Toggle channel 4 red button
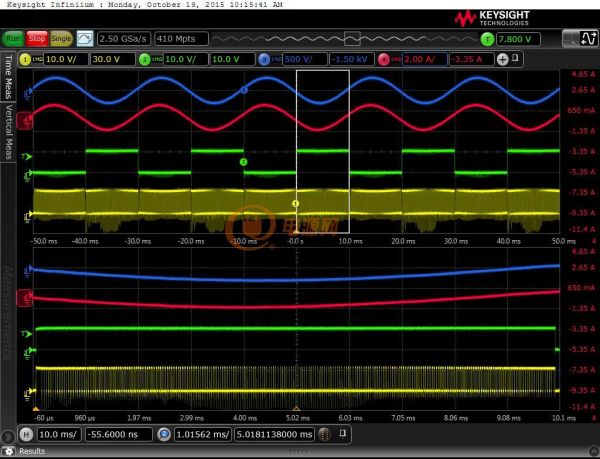 coord(383,59)
